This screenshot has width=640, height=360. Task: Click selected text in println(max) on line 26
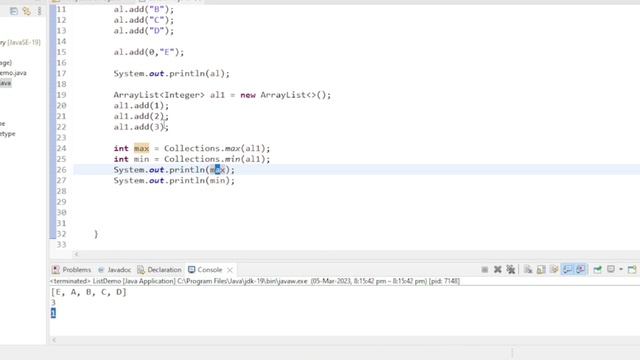click(218, 170)
